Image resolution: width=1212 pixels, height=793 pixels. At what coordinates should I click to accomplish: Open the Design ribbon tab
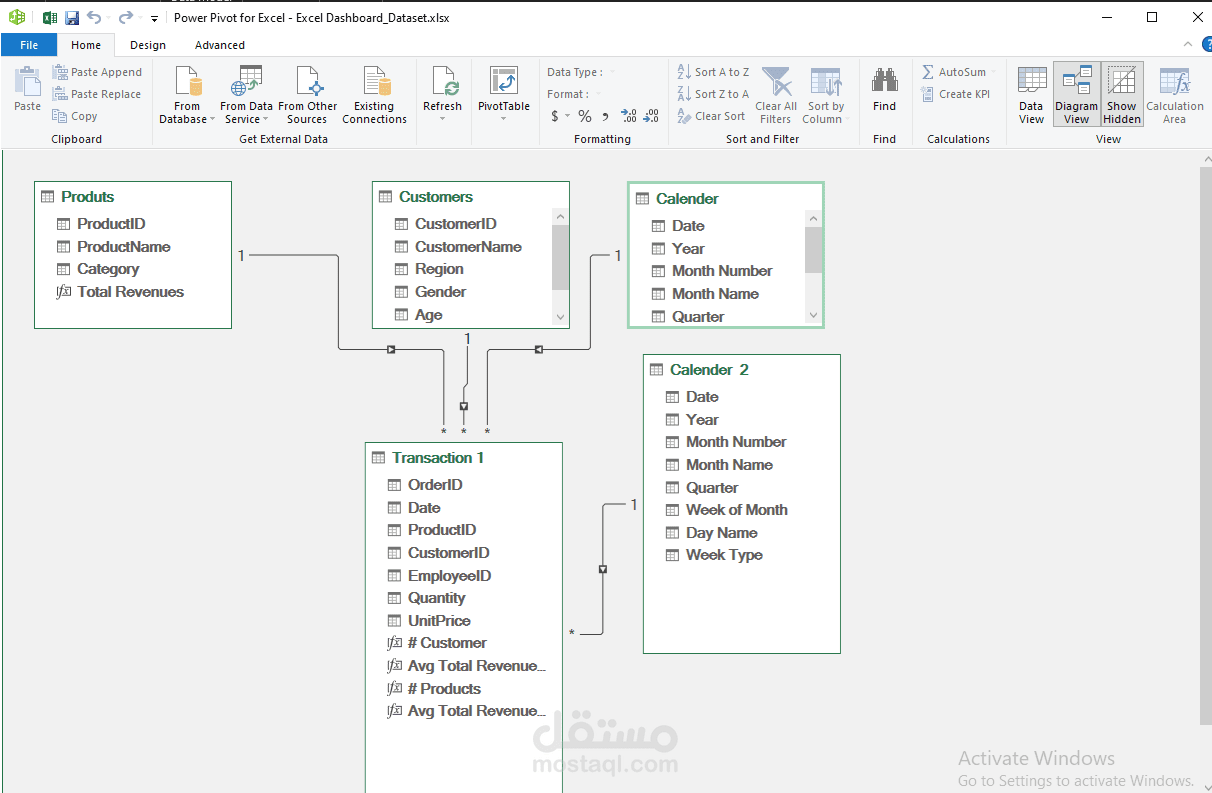coord(148,45)
